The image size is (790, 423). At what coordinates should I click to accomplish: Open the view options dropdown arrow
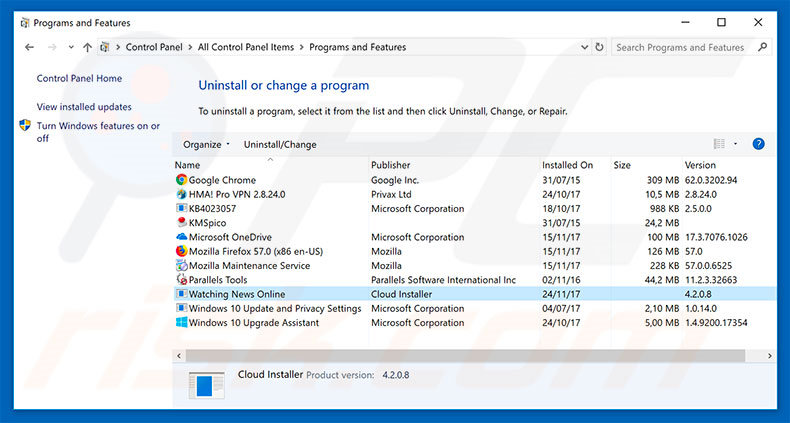(x=736, y=144)
